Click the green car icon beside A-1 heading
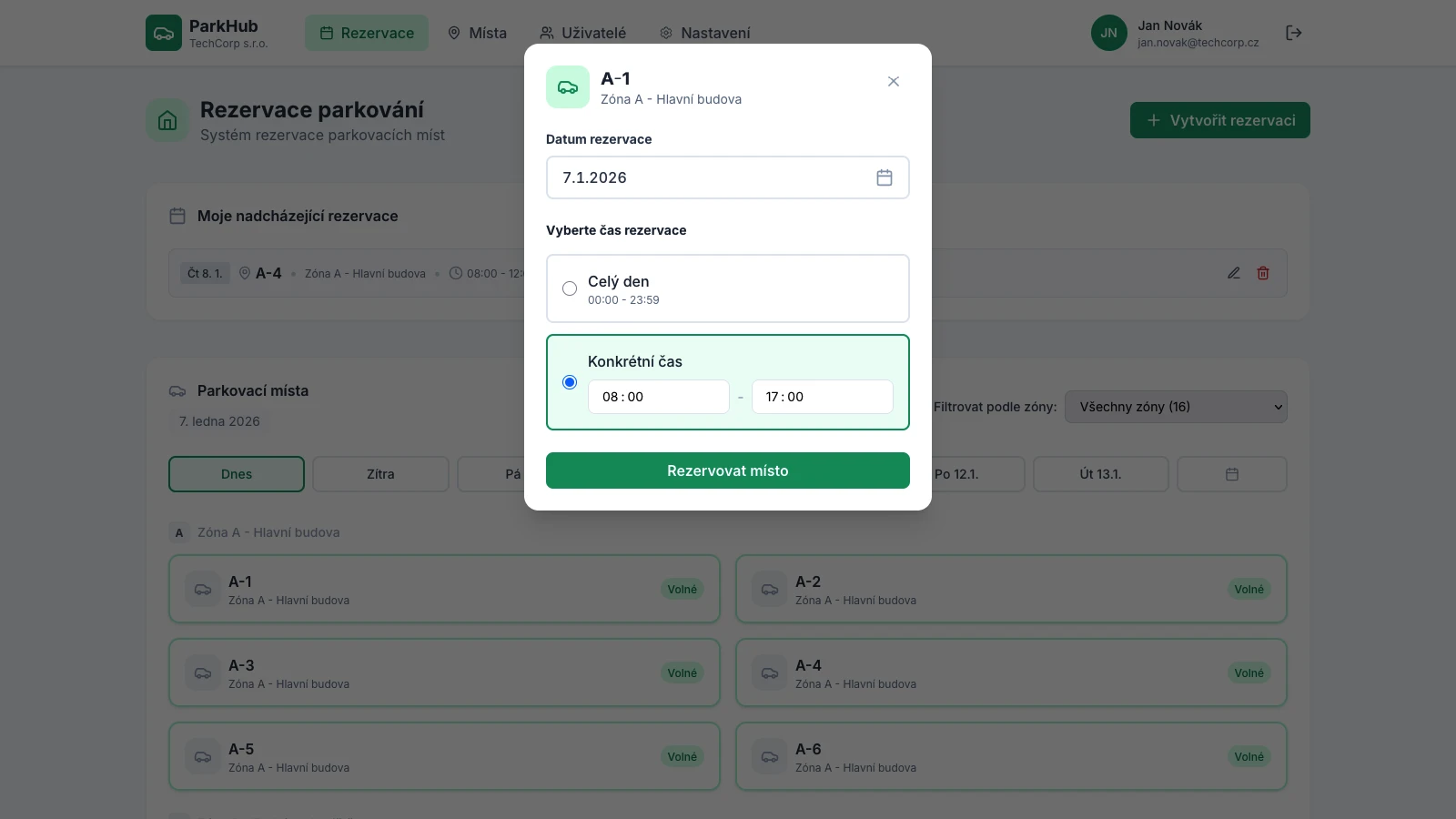This screenshot has height=819, width=1456. [x=568, y=86]
